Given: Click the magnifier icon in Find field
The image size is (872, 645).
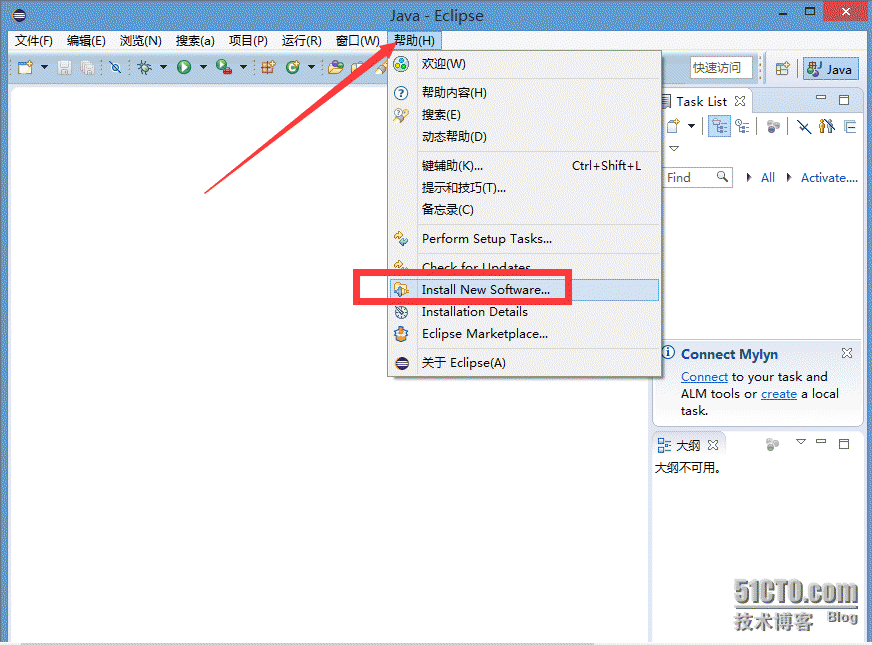Looking at the screenshot, I should pos(722,177).
